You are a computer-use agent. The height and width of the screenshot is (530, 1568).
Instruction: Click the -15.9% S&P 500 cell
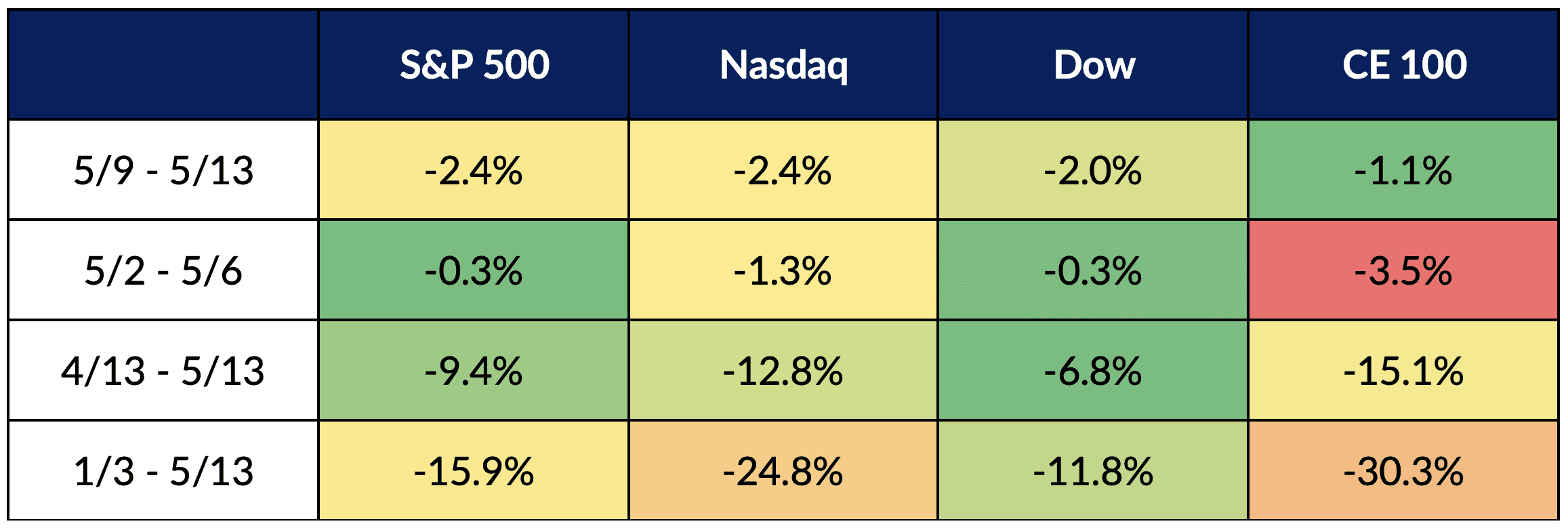474,471
